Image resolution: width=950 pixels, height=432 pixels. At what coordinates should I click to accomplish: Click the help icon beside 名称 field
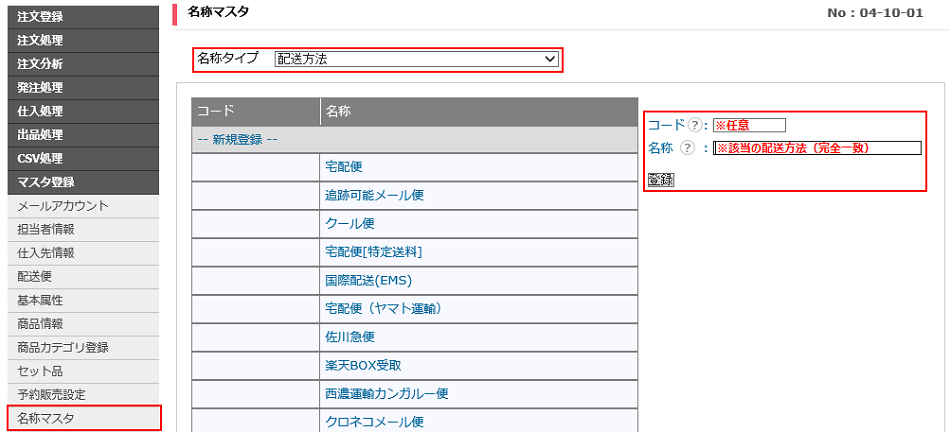tap(686, 148)
